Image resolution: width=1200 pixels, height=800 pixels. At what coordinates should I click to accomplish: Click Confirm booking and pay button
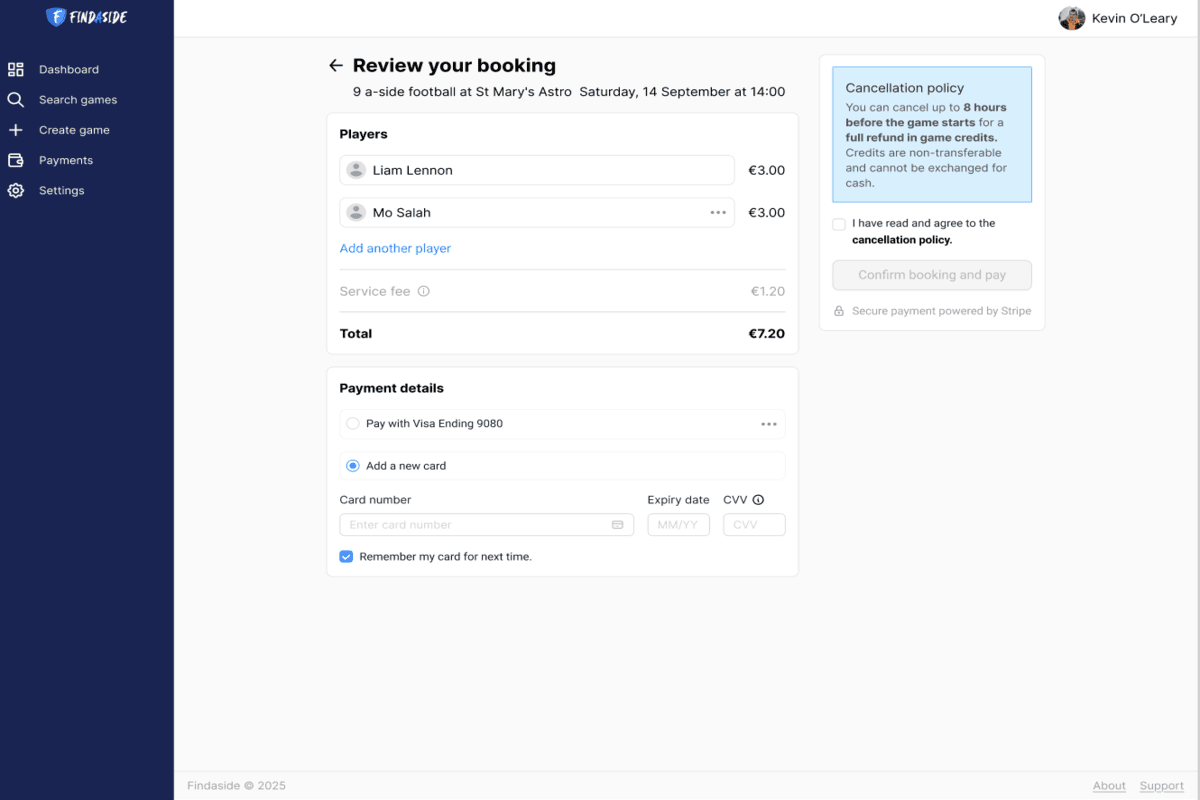[932, 275]
